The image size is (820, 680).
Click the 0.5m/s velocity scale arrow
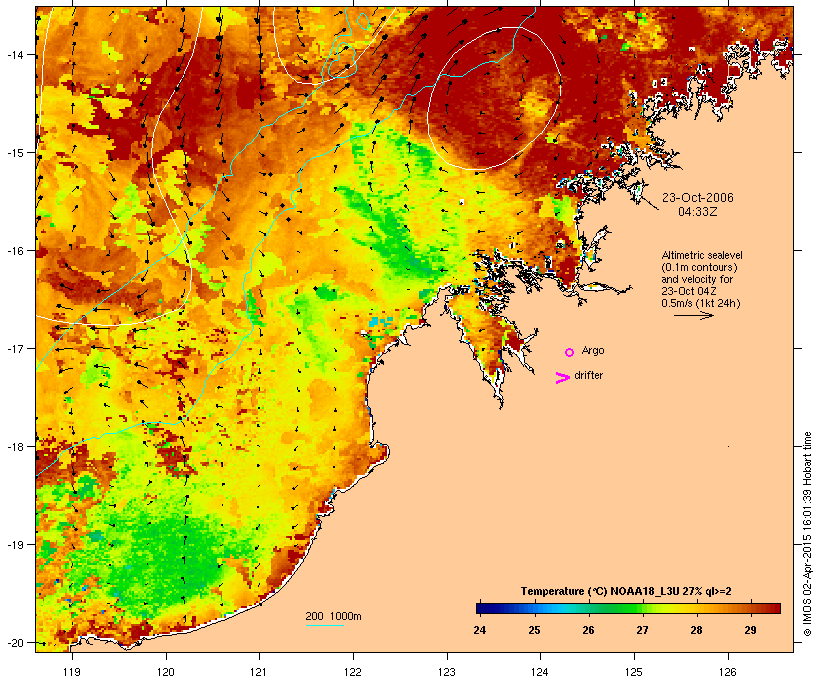tap(694, 315)
